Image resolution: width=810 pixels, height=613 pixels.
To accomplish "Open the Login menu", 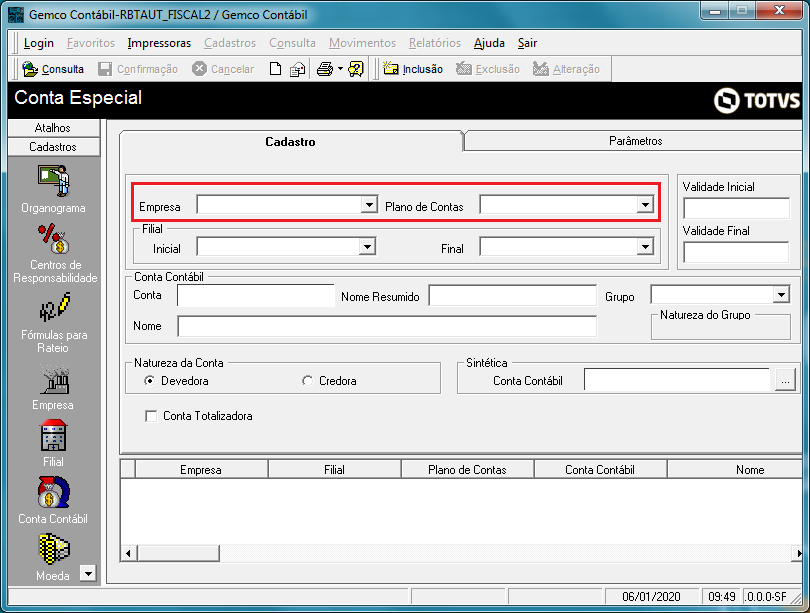I will [x=39, y=43].
